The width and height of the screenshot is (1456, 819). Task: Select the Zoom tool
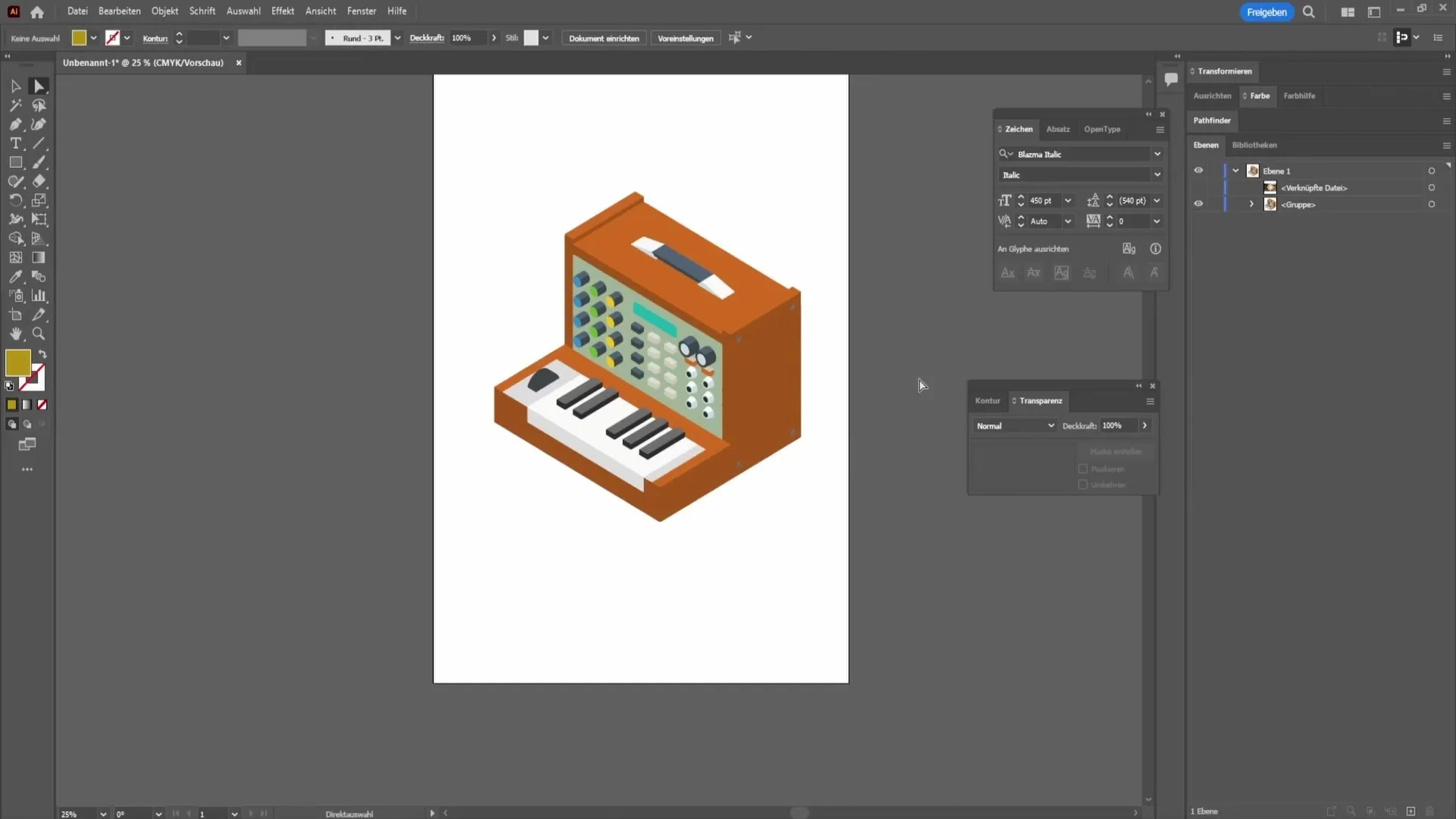pos(39,334)
